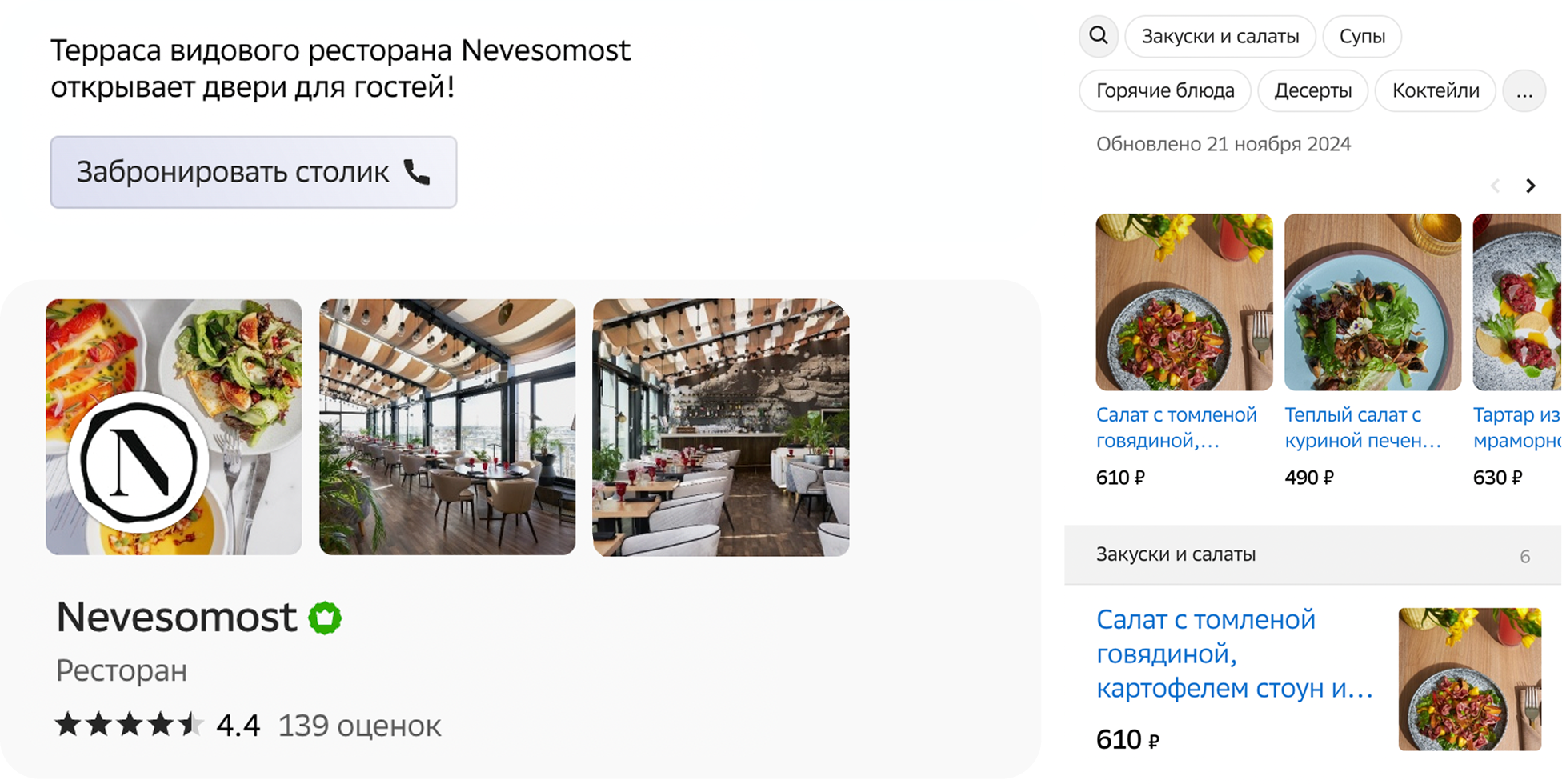This screenshot has height=784, width=1562.
Task: Show more menu categories via ellipsis button
Action: (x=1524, y=90)
